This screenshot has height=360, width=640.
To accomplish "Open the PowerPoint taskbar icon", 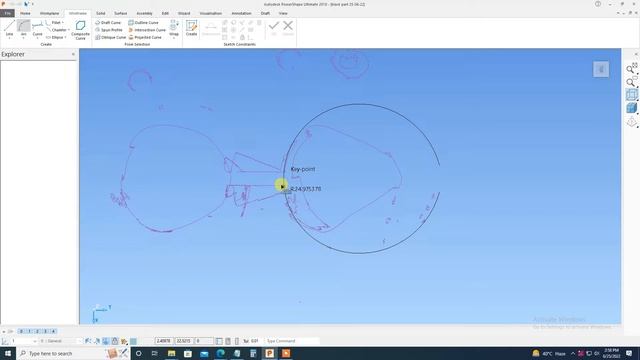I will pos(269,353).
